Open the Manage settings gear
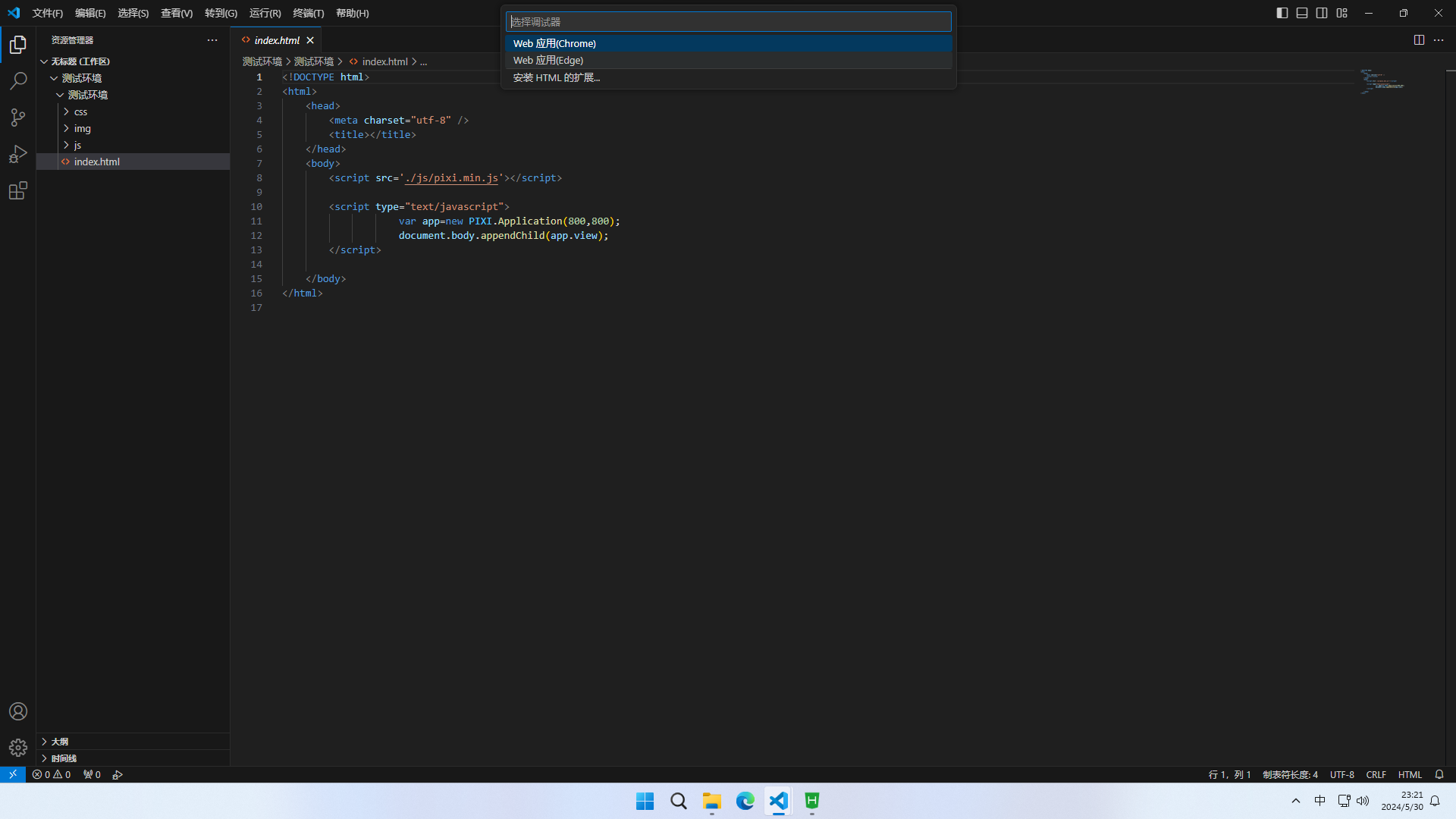This screenshot has height=819, width=1456. pyautogui.click(x=18, y=748)
